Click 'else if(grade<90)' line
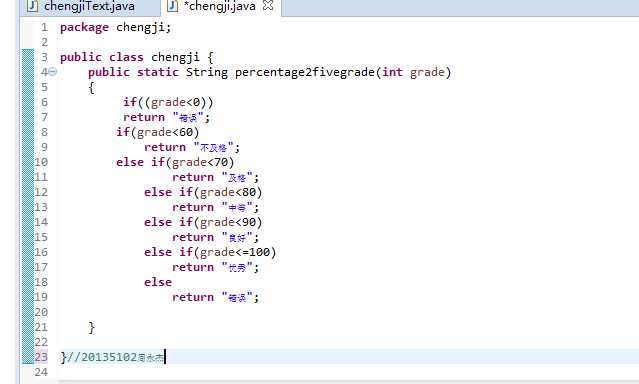The width and height of the screenshot is (639, 384). pyautogui.click(x=203, y=222)
